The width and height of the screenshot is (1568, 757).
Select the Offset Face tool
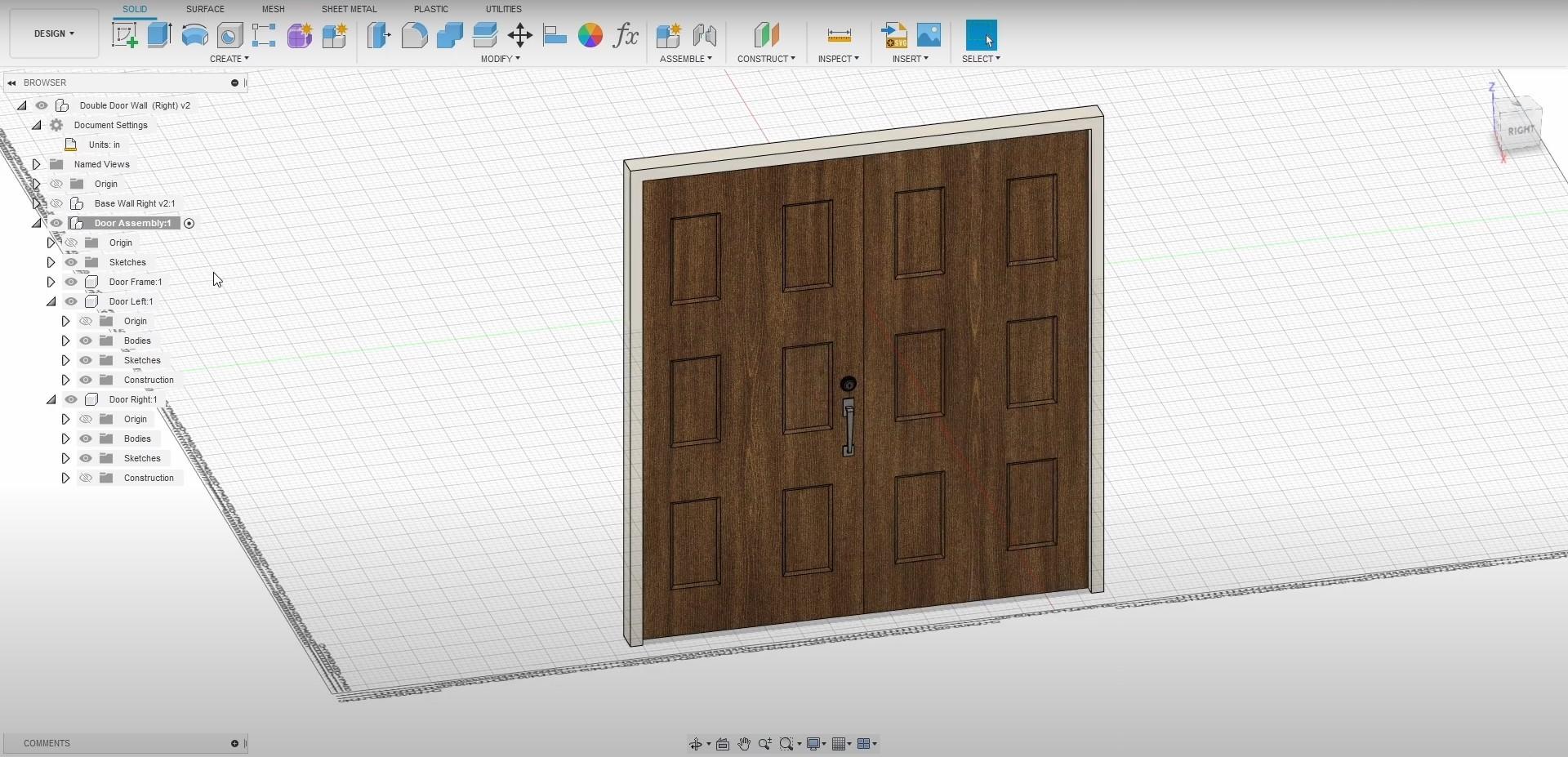pyautogui.click(x=484, y=35)
